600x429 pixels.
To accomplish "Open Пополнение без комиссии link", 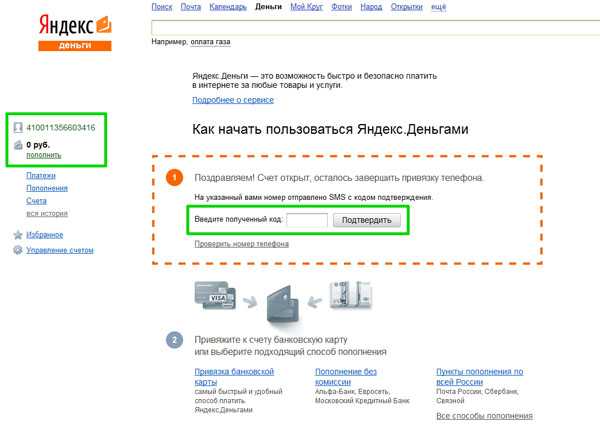I will (x=346, y=377).
